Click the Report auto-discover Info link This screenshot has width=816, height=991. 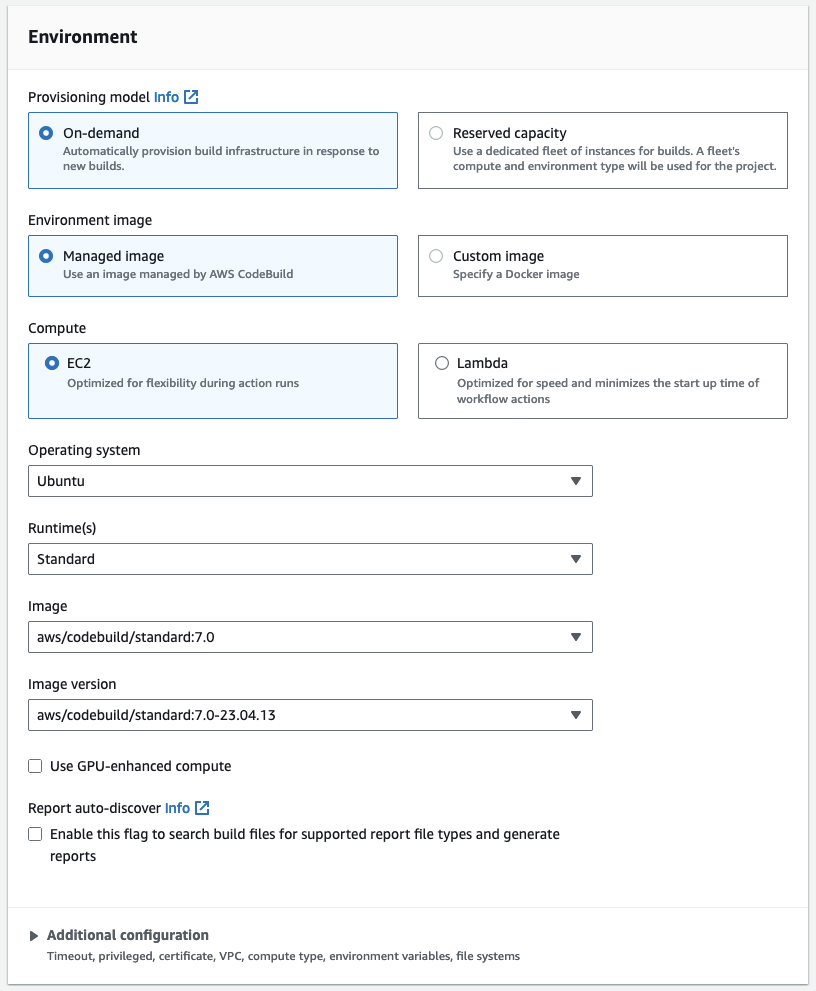coord(177,808)
